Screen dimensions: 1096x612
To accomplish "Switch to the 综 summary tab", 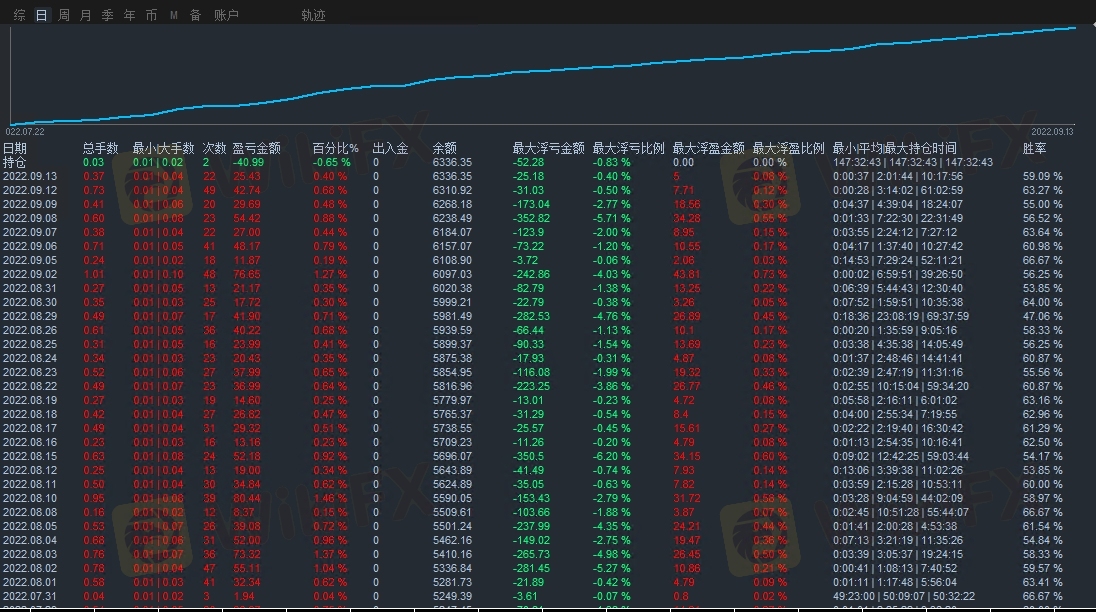I will coord(20,15).
